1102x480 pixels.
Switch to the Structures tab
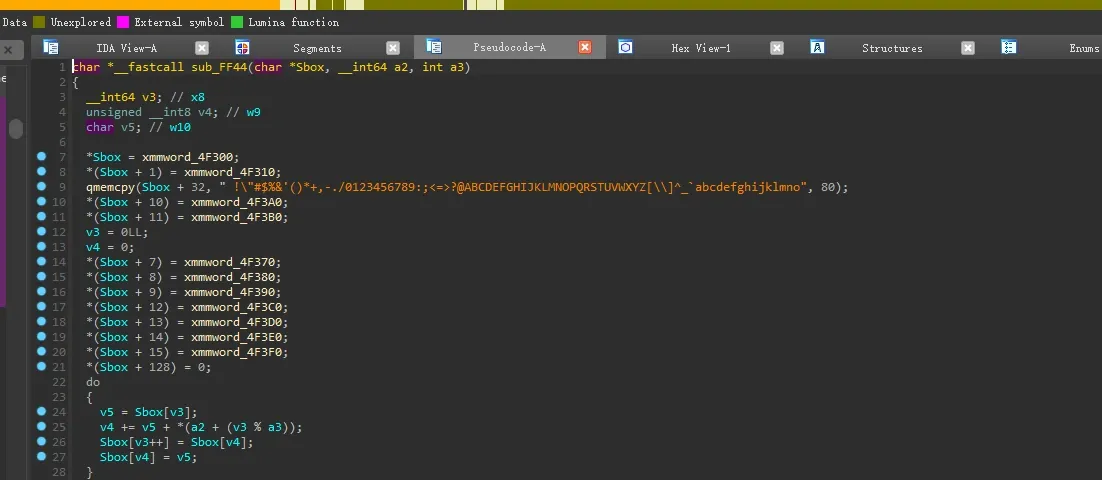tap(892, 48)
